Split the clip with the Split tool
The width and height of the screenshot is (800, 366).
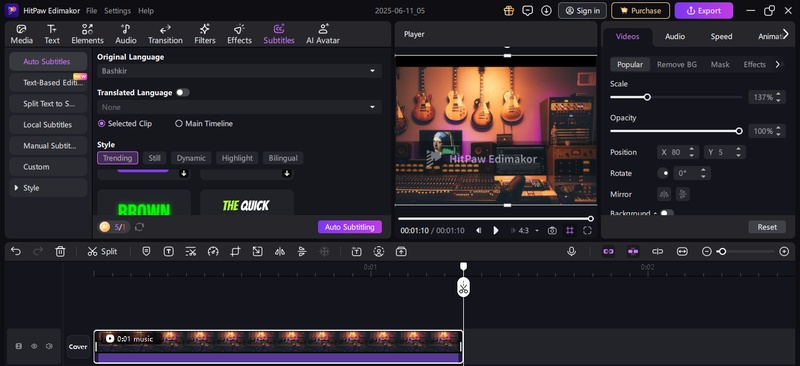click(x=102, y=251)
